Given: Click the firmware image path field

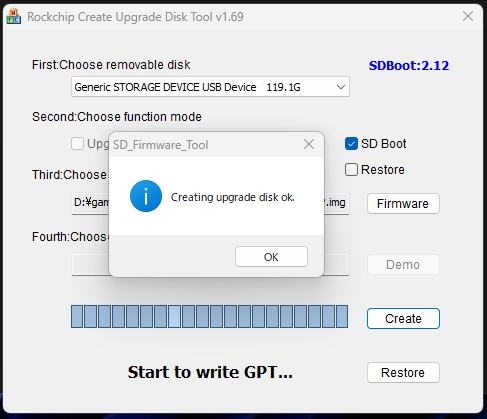Looking at the screenshot, I should tap(210, 203).
